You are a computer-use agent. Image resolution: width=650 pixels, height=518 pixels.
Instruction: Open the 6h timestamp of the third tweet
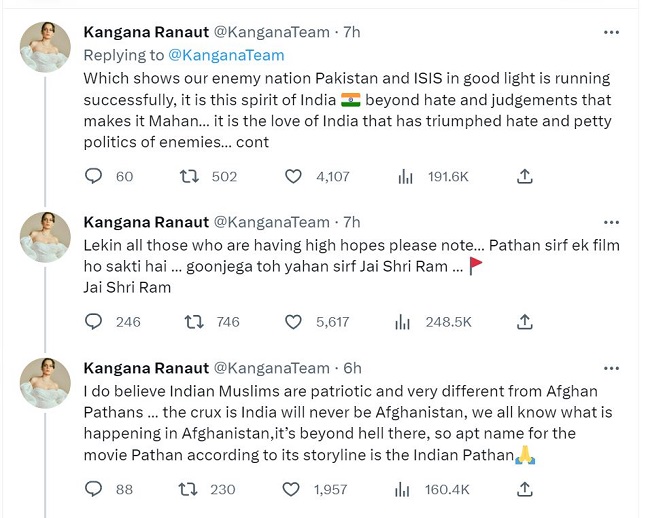tap(352, 368)
